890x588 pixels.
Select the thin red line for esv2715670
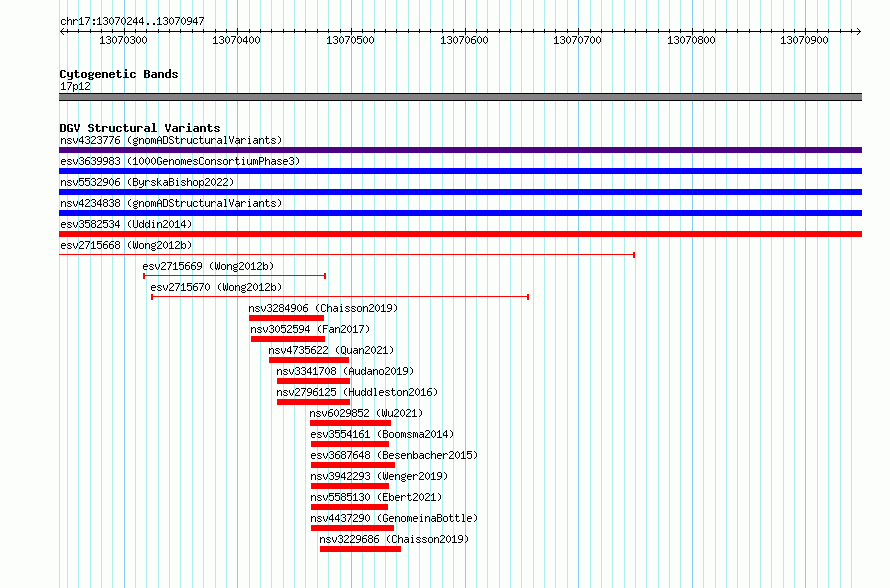[340, 297]
